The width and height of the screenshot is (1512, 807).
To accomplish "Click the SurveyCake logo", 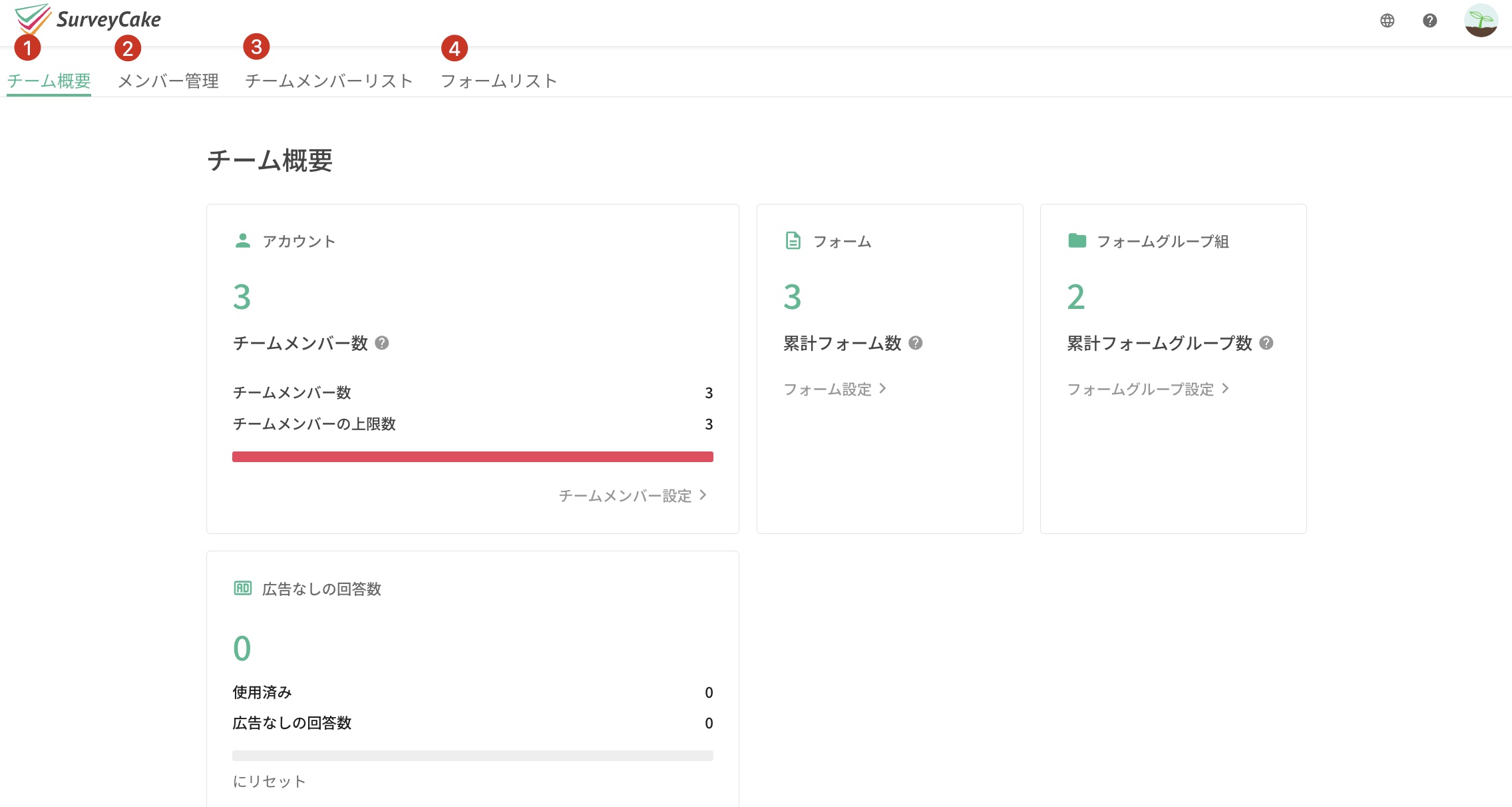I will point(88,19).
